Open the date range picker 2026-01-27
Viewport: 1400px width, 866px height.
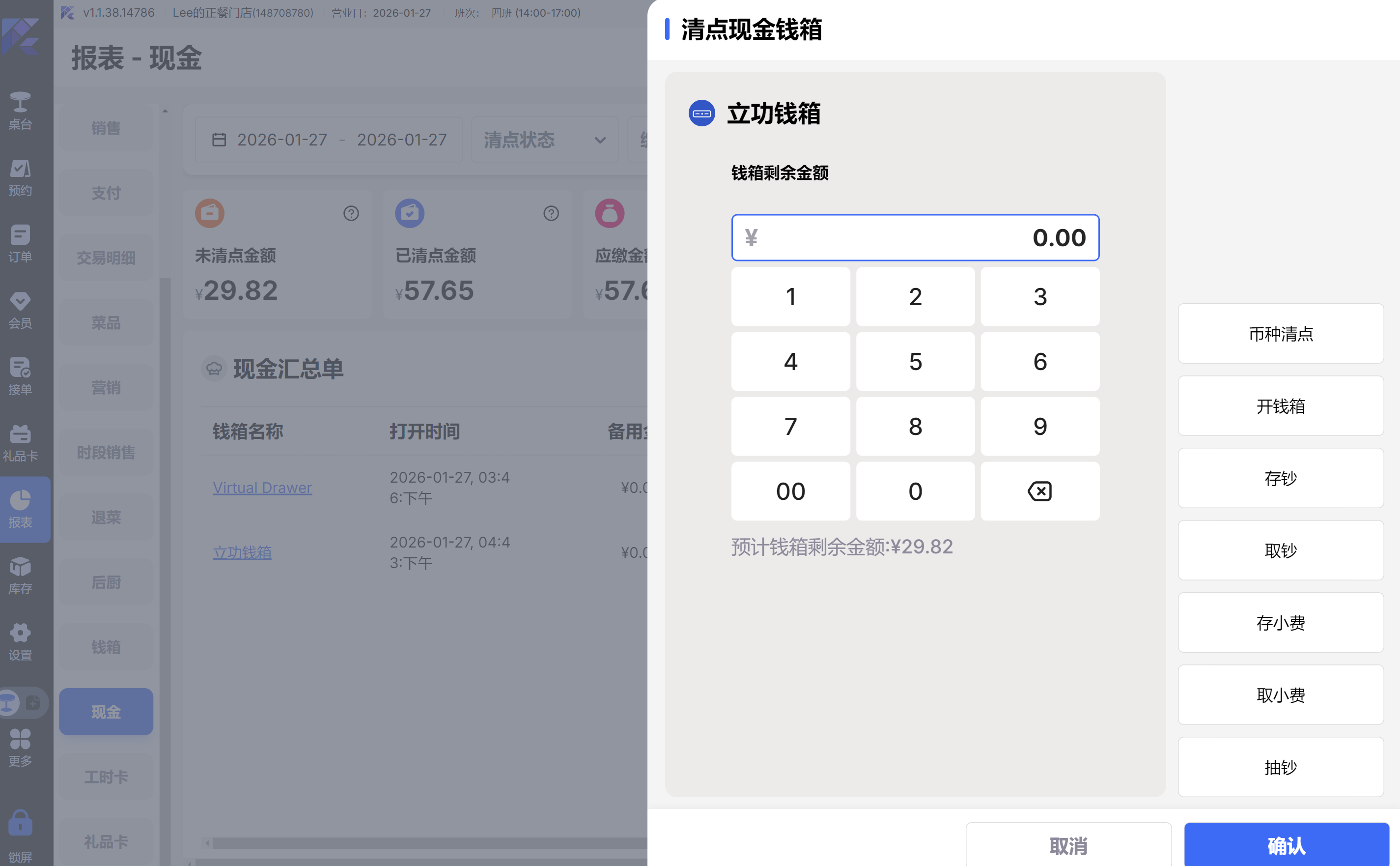(x=329, y=140)
